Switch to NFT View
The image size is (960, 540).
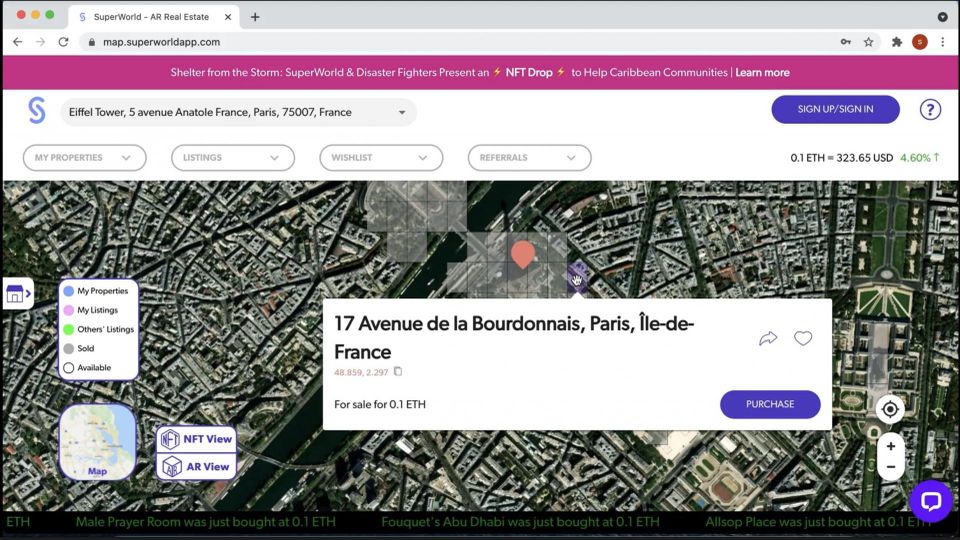pyautogui.click(x=197, y=439)
